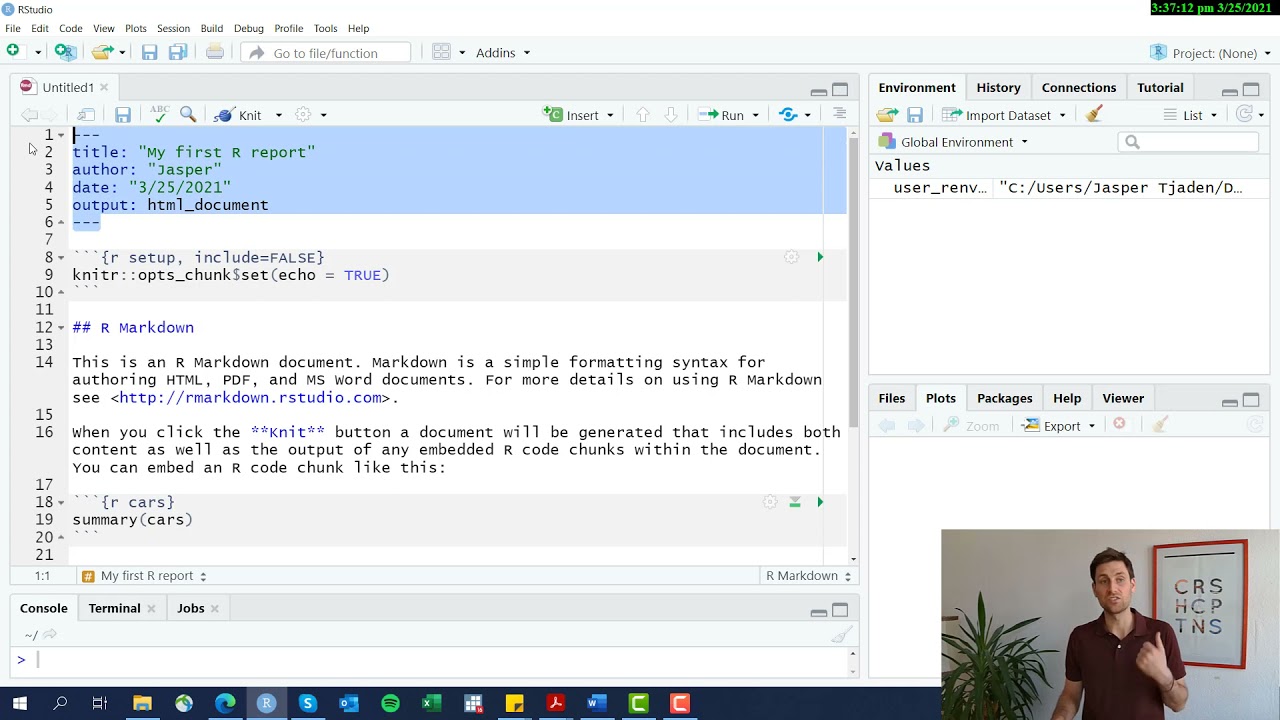The image size is (1280, 720).
Task: Open the Insert chunk dropdown
Action: 610,115
